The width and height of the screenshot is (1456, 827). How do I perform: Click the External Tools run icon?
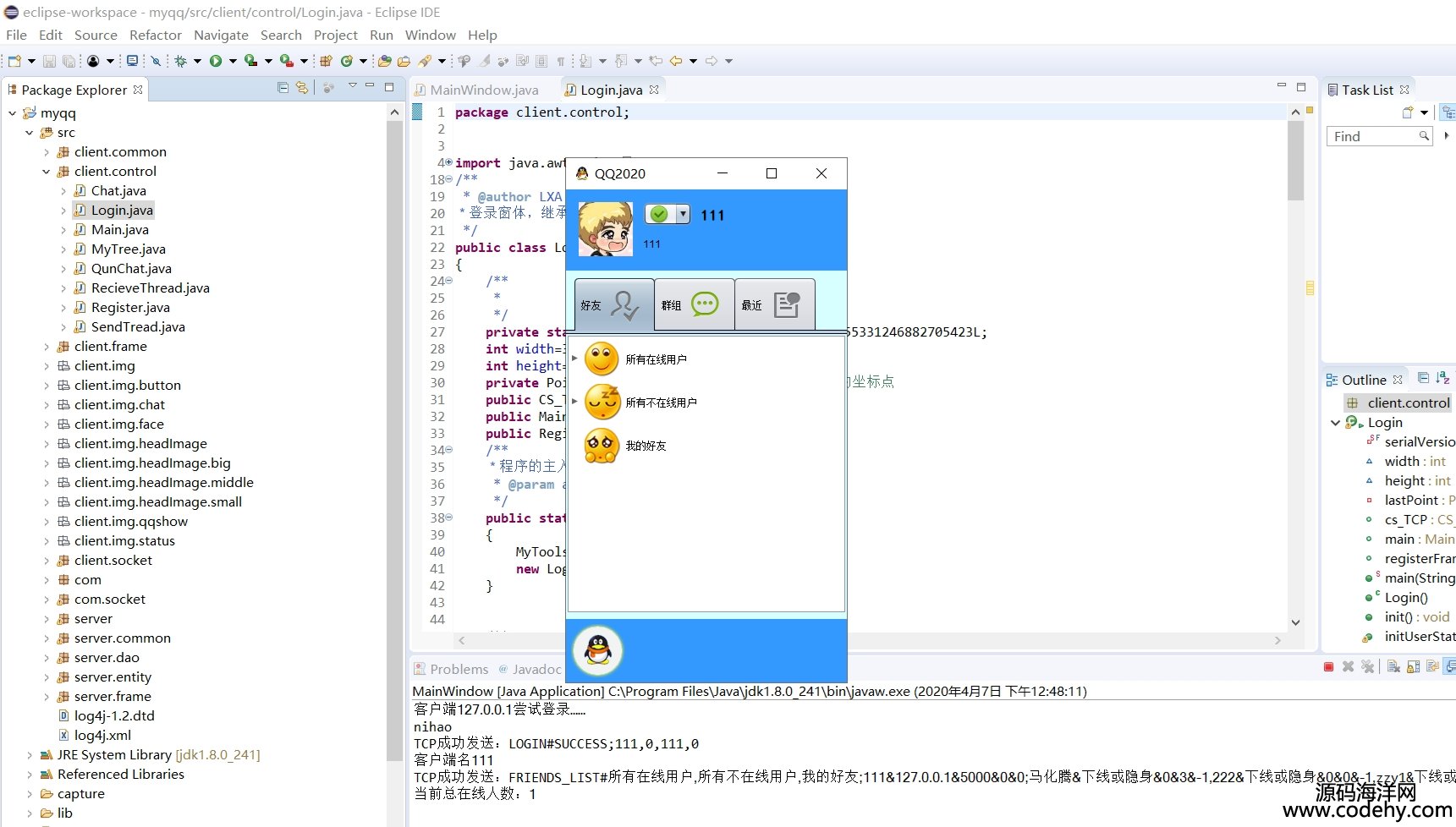point(287,61)
